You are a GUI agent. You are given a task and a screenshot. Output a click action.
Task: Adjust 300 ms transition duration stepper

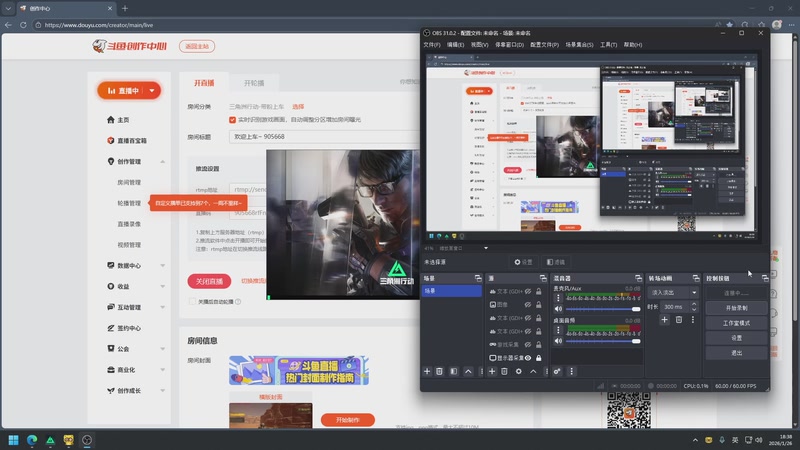(x=694, y=307)
